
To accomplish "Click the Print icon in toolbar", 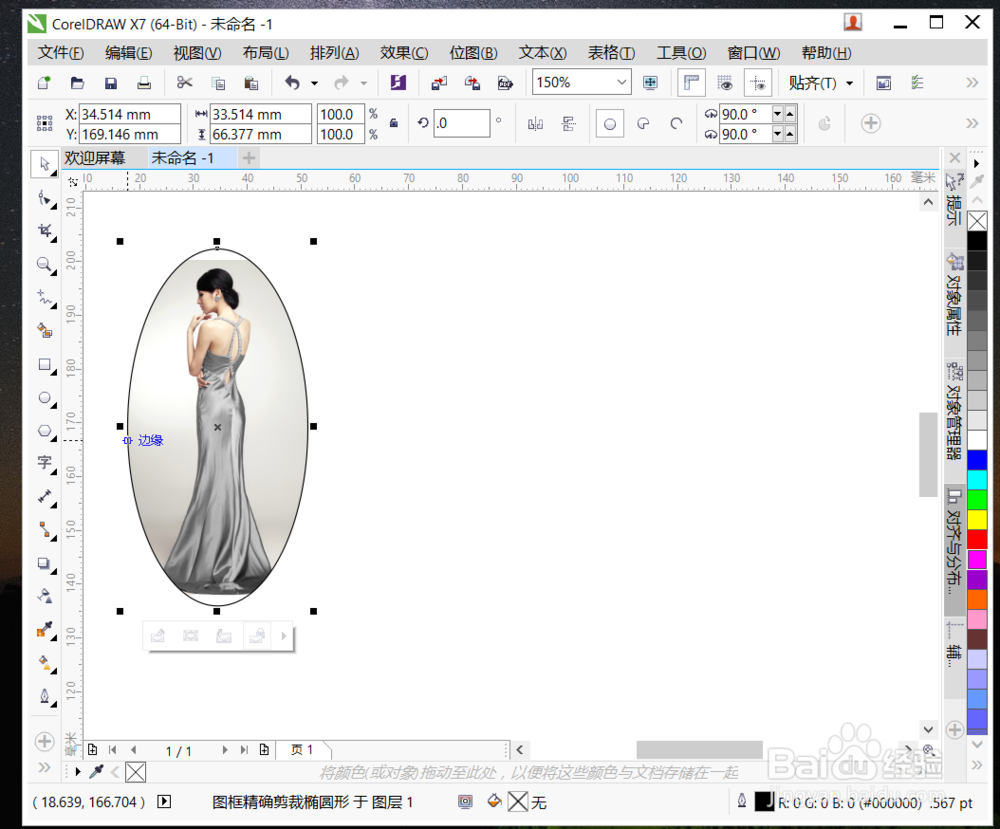I will (x=144, y=83).
